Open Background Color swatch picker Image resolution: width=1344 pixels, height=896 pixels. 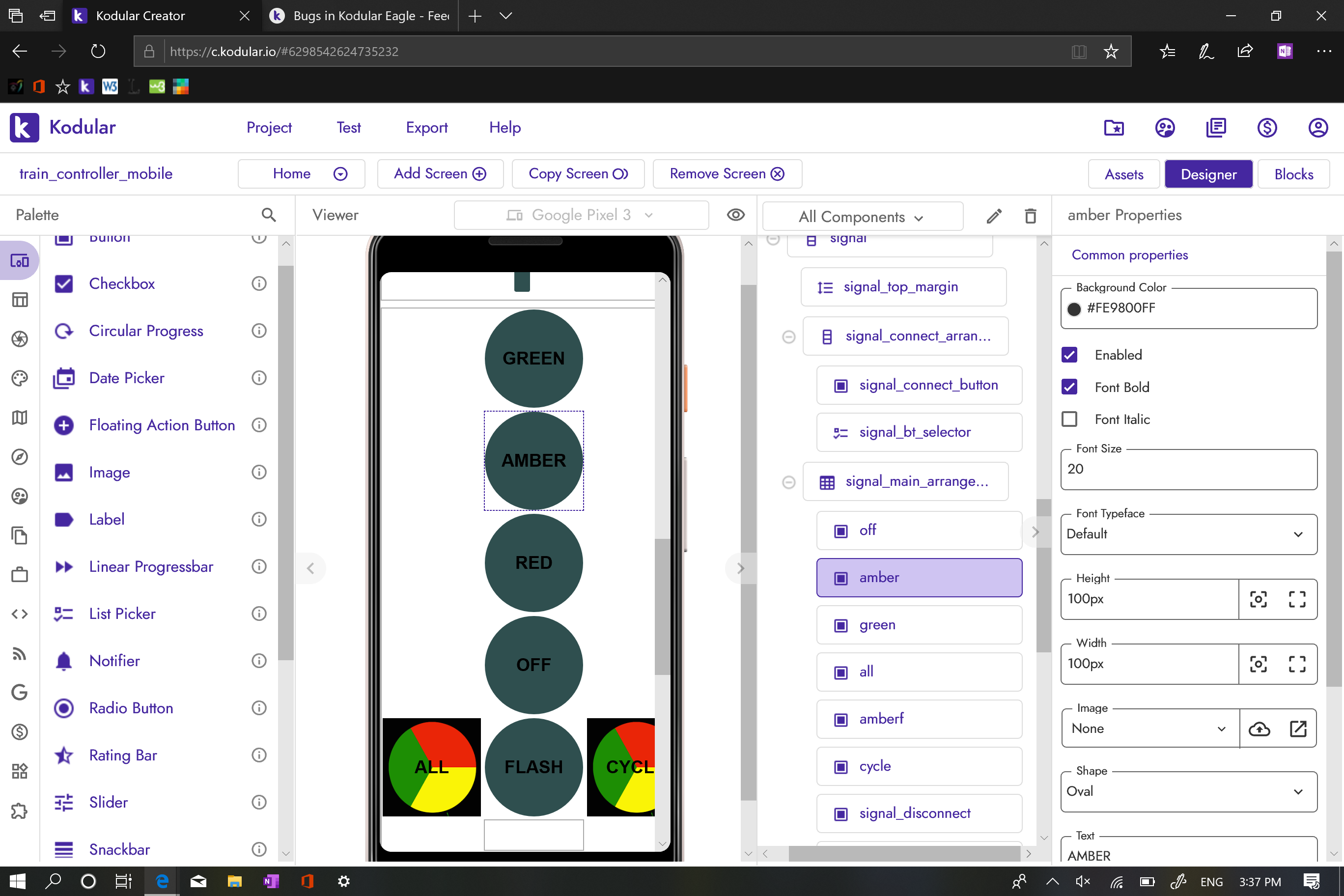coord(1074,309)
